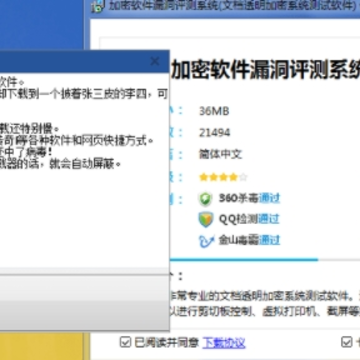Close the popup dialog with the X
360x360 pixels.
point(155,61)
